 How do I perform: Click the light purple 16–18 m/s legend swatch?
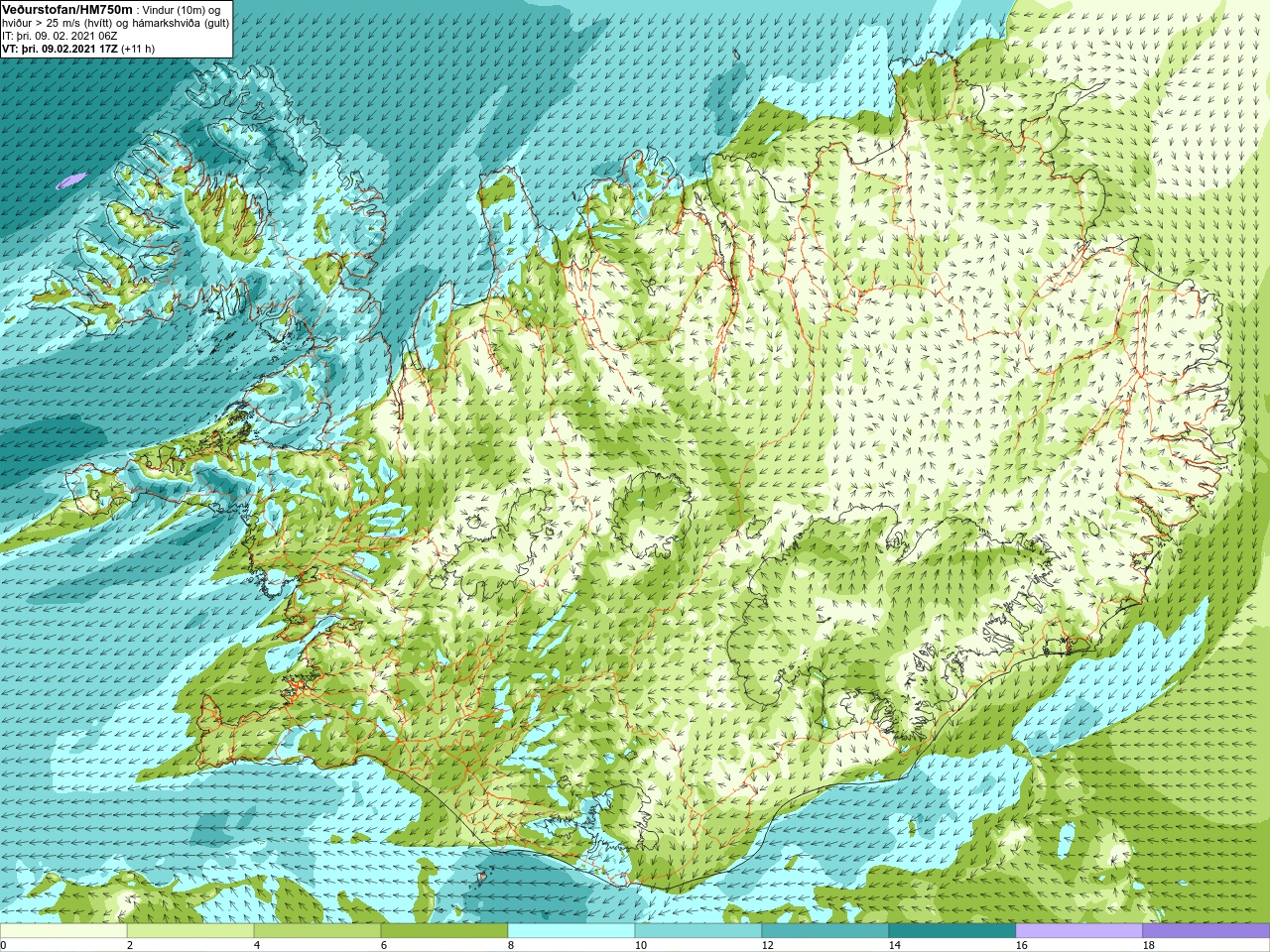[1079, 931]
